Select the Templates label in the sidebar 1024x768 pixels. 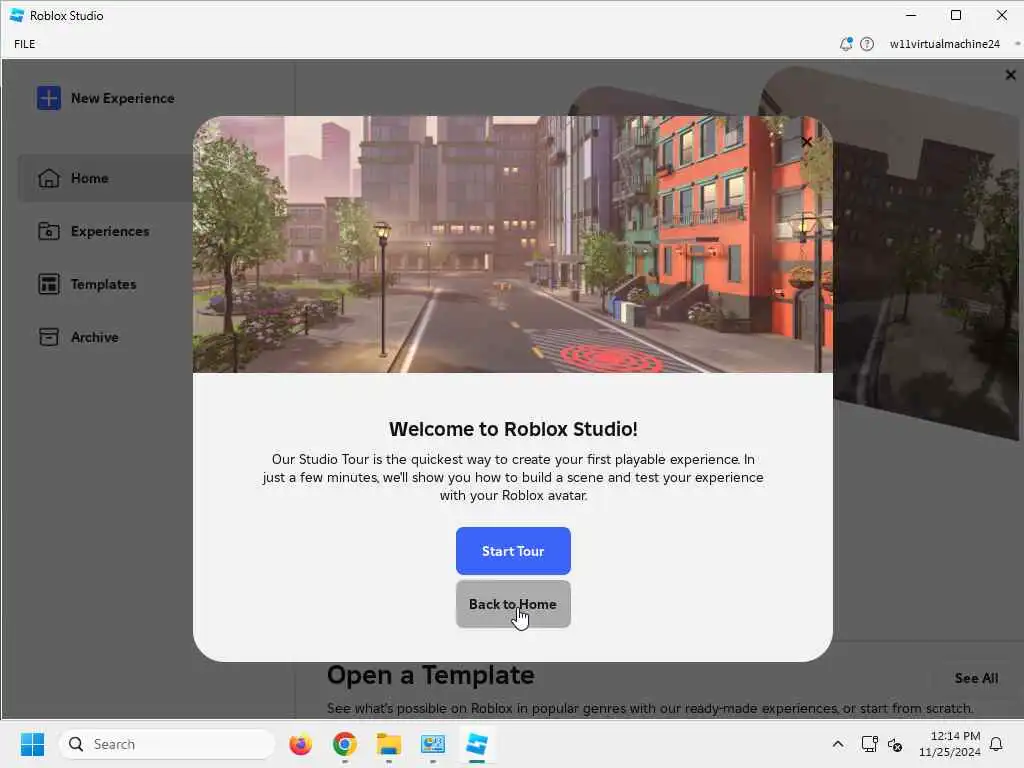coord(103,284)
